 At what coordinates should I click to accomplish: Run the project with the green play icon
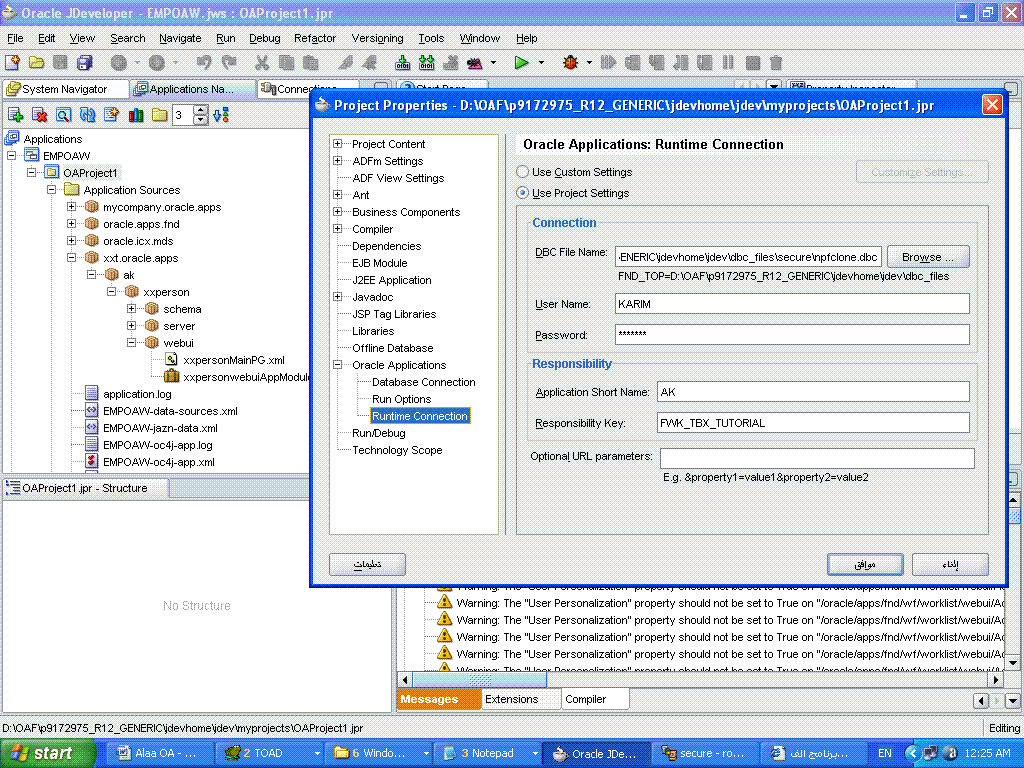tap(521, 63)
